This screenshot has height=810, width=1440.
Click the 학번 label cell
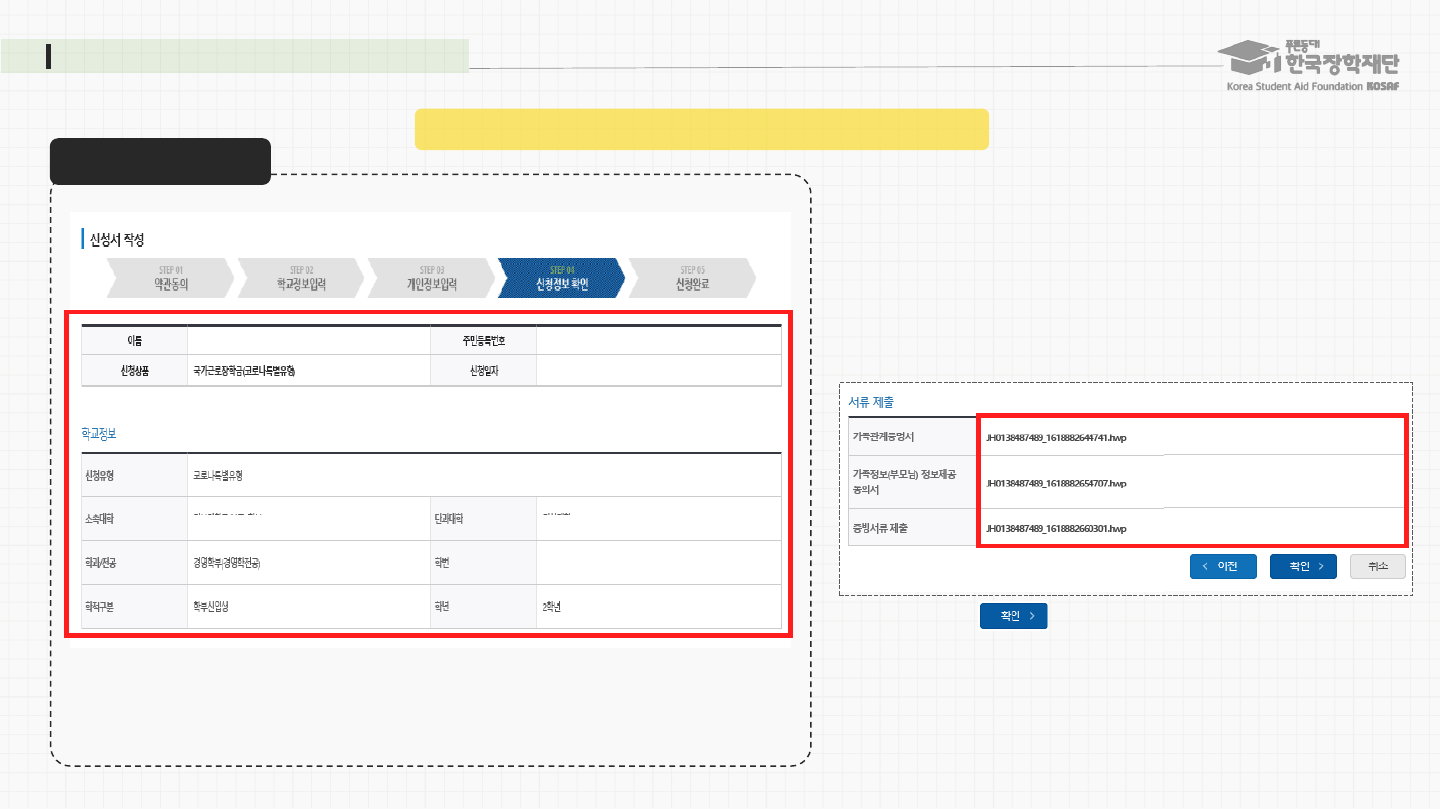[x=484, y=563]
